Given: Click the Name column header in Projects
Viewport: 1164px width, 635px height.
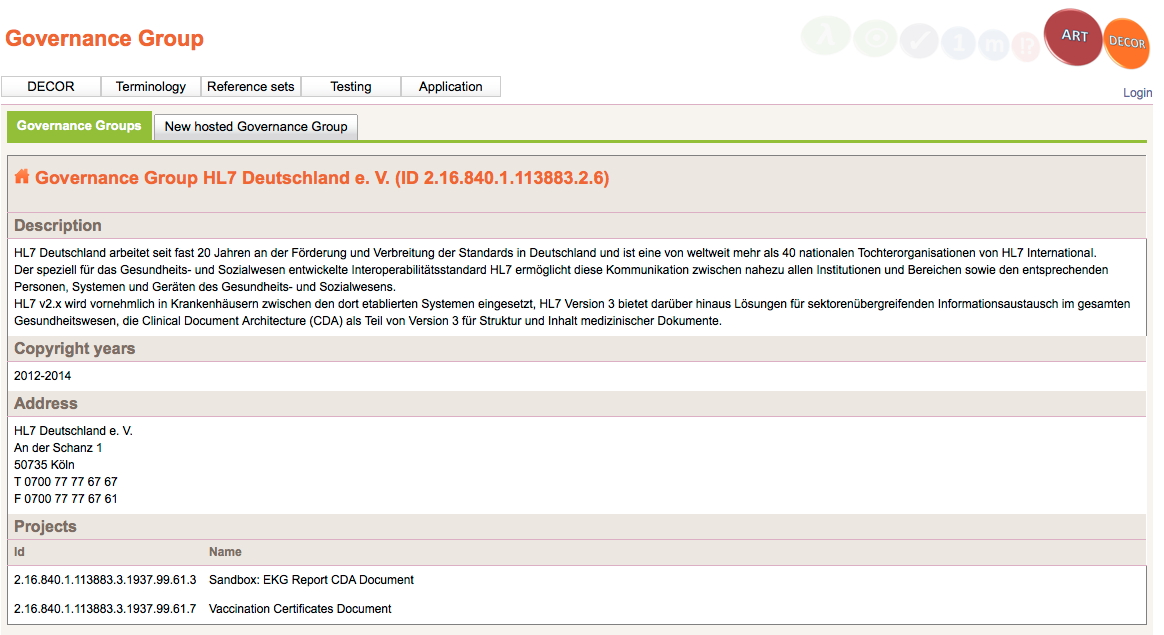Looking at the screenshot, I should coord(225,552).
